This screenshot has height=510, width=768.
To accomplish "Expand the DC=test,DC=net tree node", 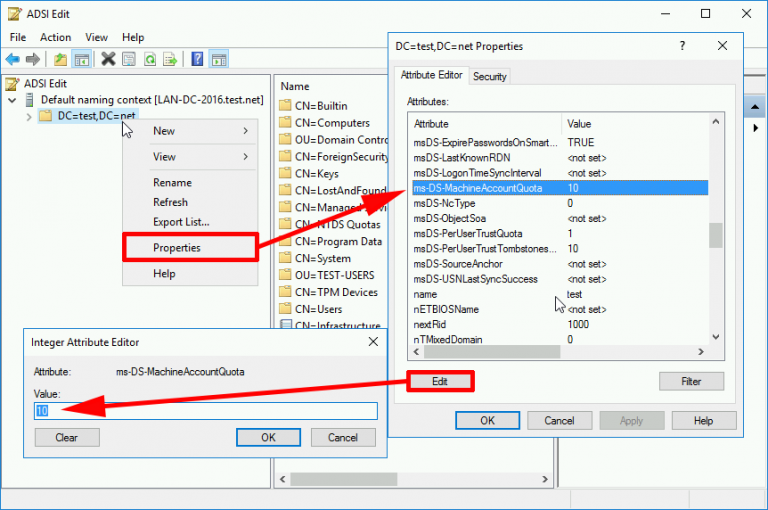I will pos(29,117).
